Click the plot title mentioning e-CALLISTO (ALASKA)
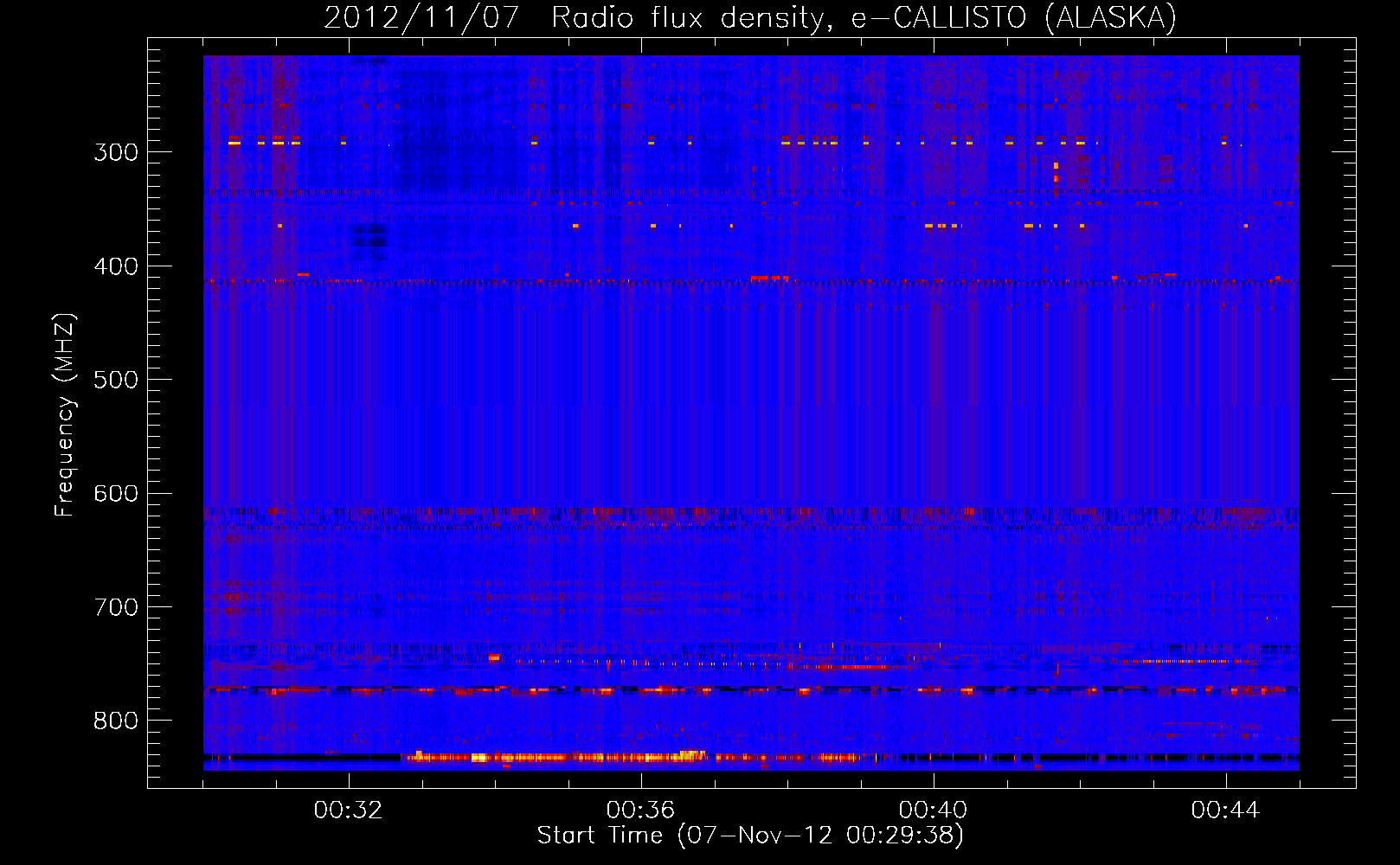Image resolution: width=1400 pixels, height=865 pixels. point(750,17)
